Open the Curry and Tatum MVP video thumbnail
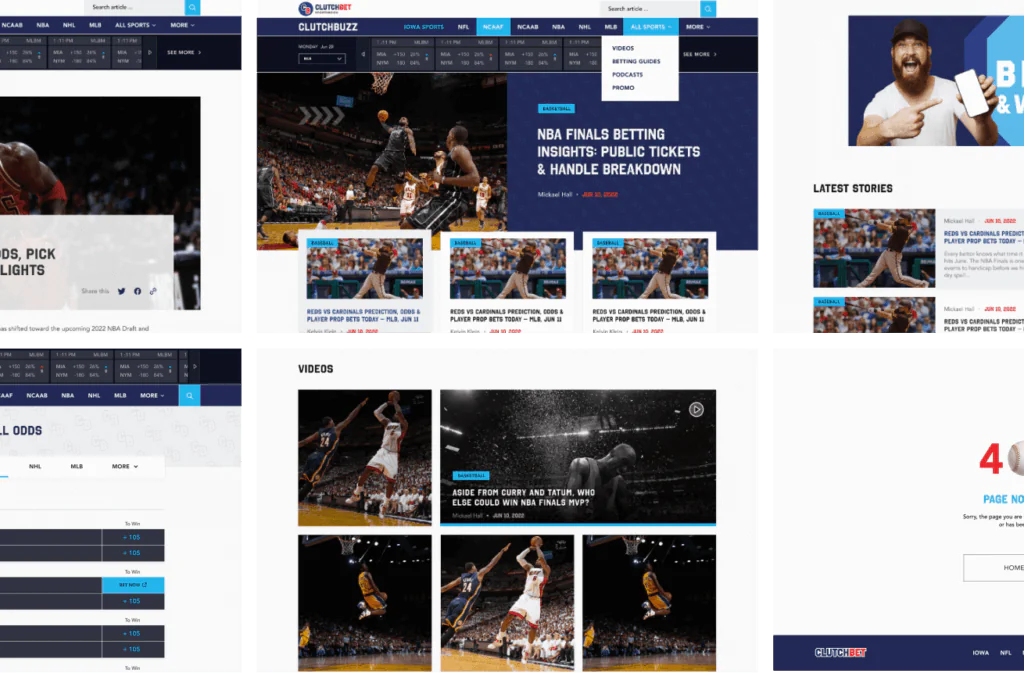This screenshot has height=673, width=1024. (578, 457)
